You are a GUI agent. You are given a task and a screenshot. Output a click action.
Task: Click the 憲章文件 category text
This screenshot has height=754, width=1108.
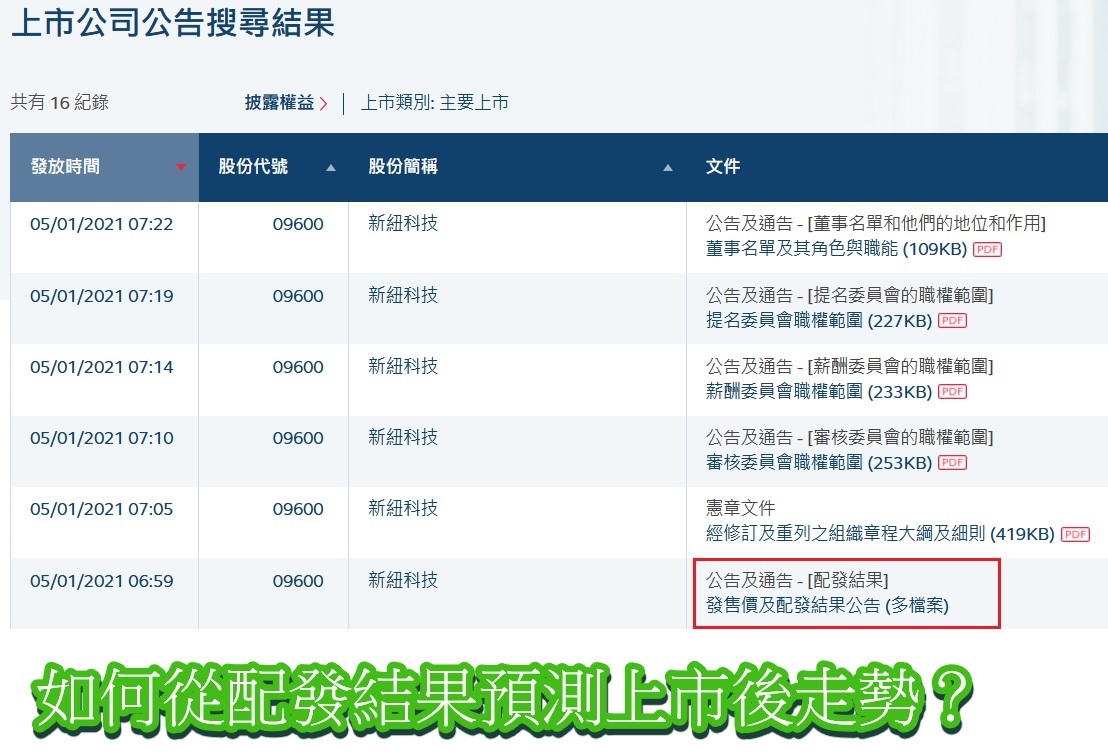[x=741, y=508]
